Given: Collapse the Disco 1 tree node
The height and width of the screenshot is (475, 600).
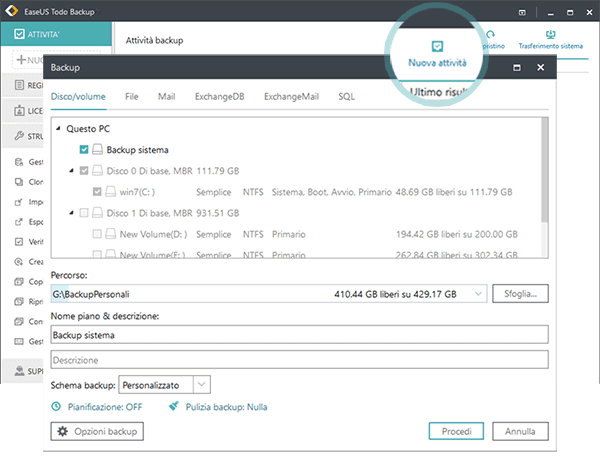Looking at the screenshot, I should 71,212.
